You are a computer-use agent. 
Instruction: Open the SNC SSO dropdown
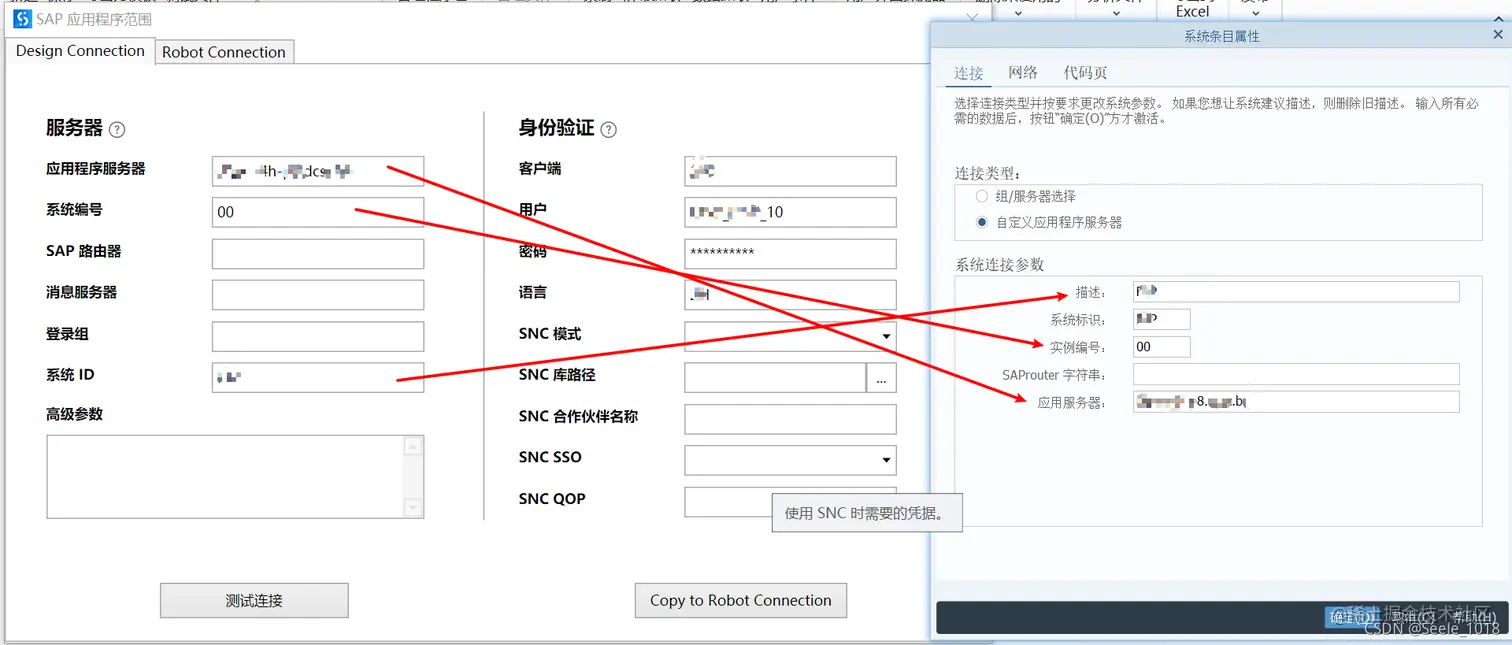[x=885, y=460]
